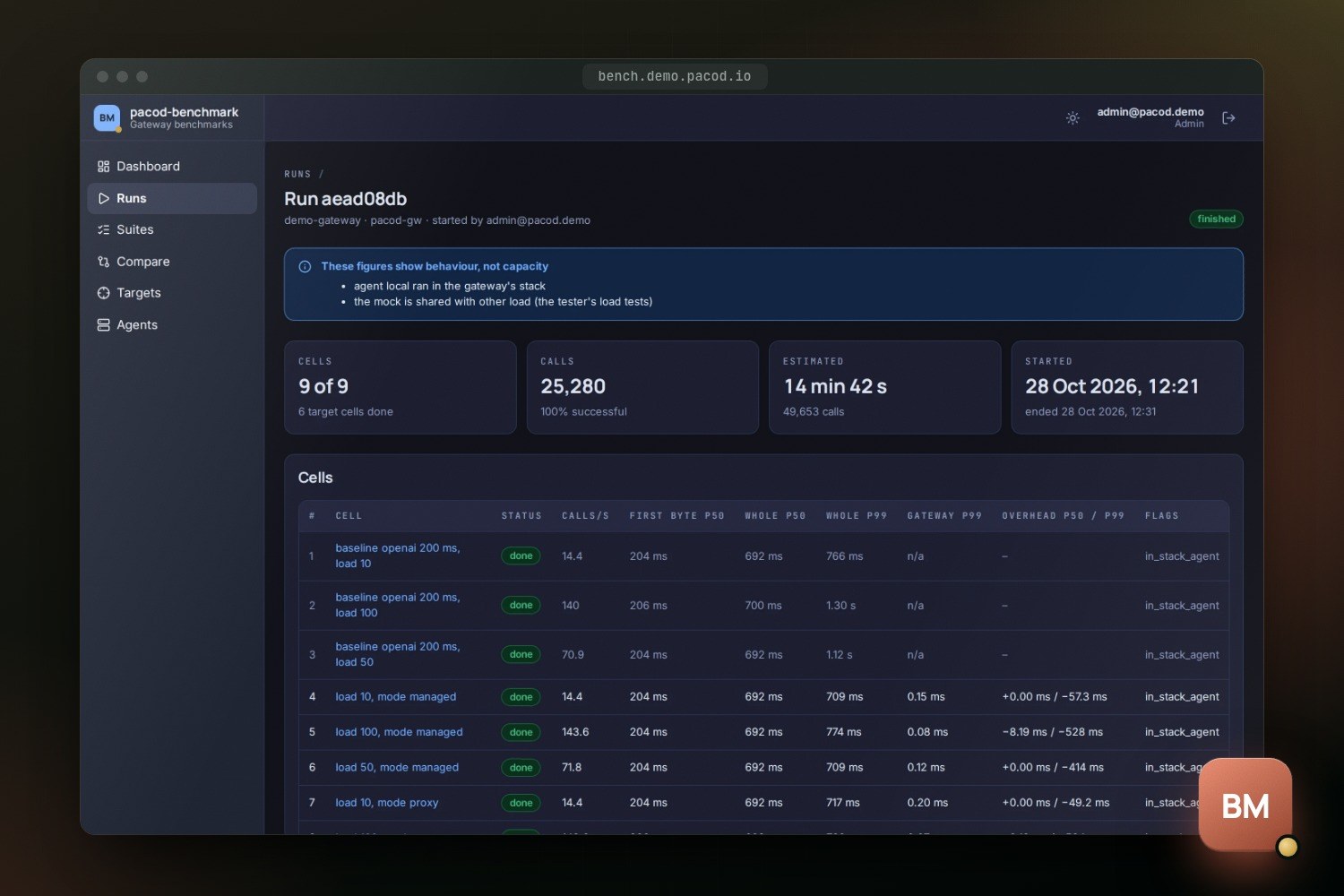The height and width of the screenshot is (896, 1344).
Task: Click the 'Run aead08db' heading
Action: (346, 199)
